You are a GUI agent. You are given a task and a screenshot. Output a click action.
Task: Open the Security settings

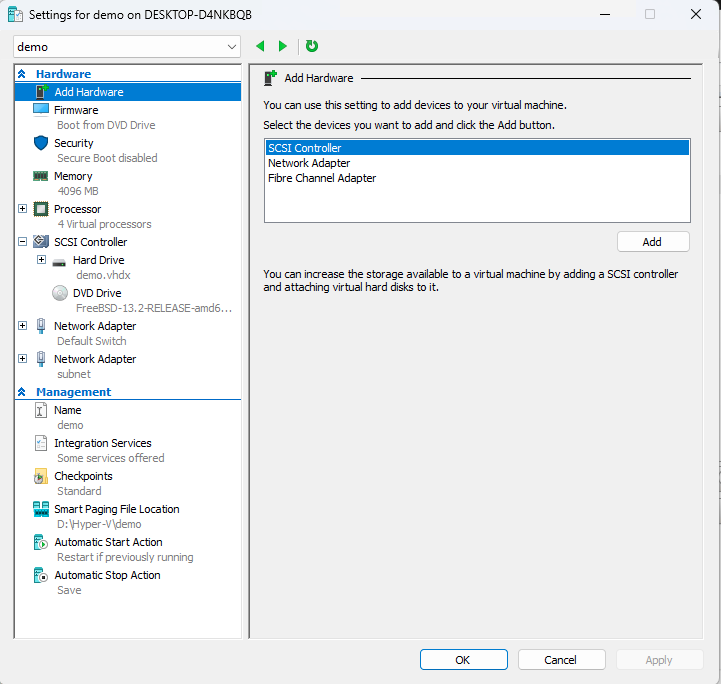pos(74,143)
